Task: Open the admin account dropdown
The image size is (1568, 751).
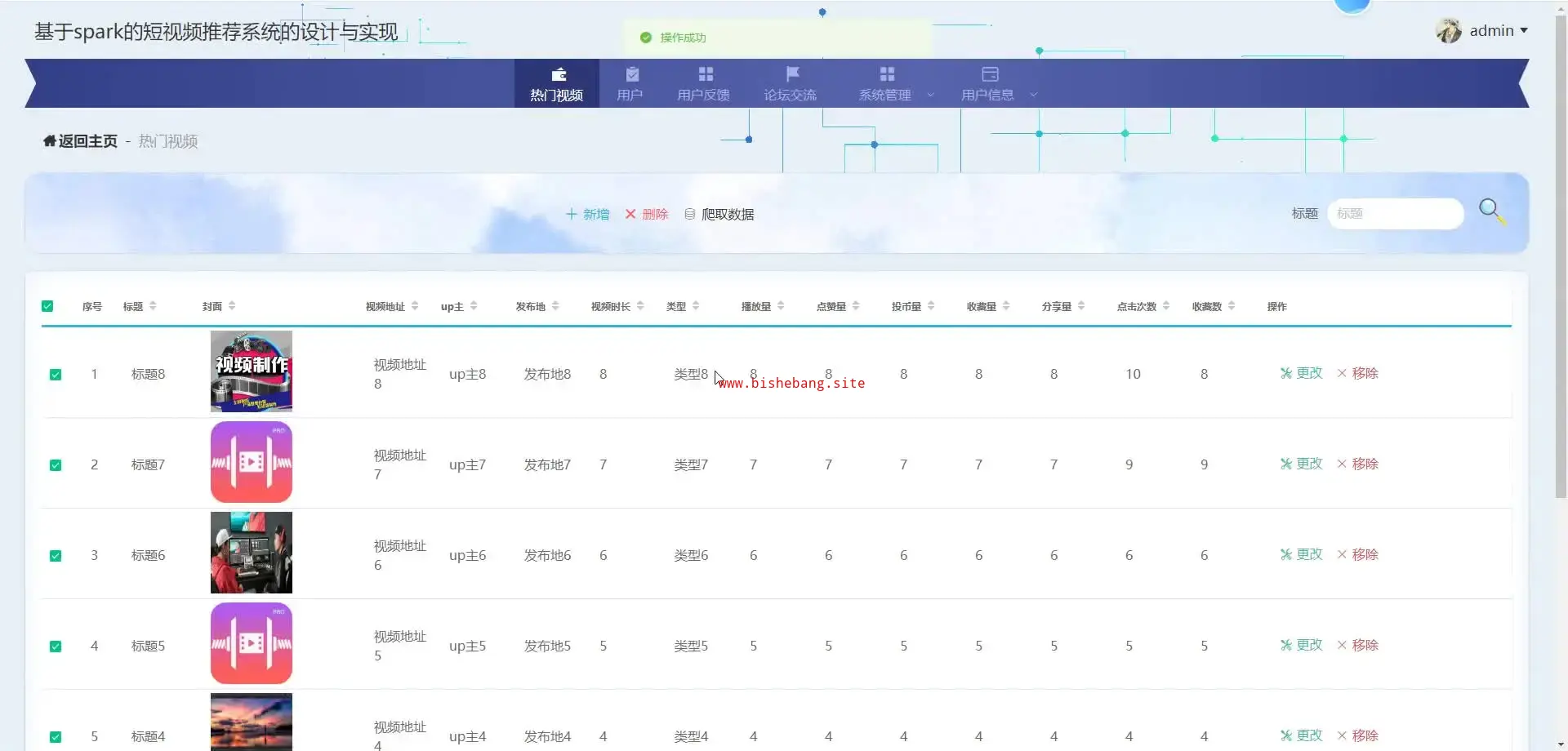Action: pos(1499,31)
